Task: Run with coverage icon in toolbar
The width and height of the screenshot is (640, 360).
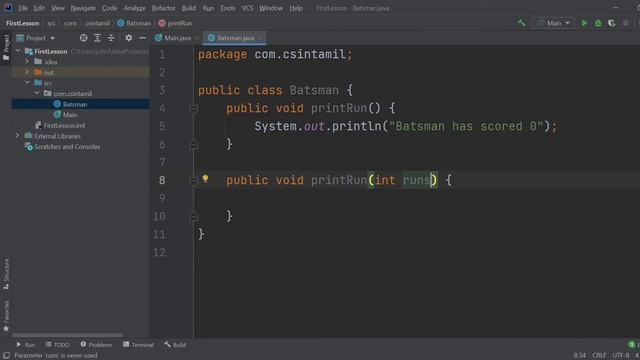Action: [611, 23]
